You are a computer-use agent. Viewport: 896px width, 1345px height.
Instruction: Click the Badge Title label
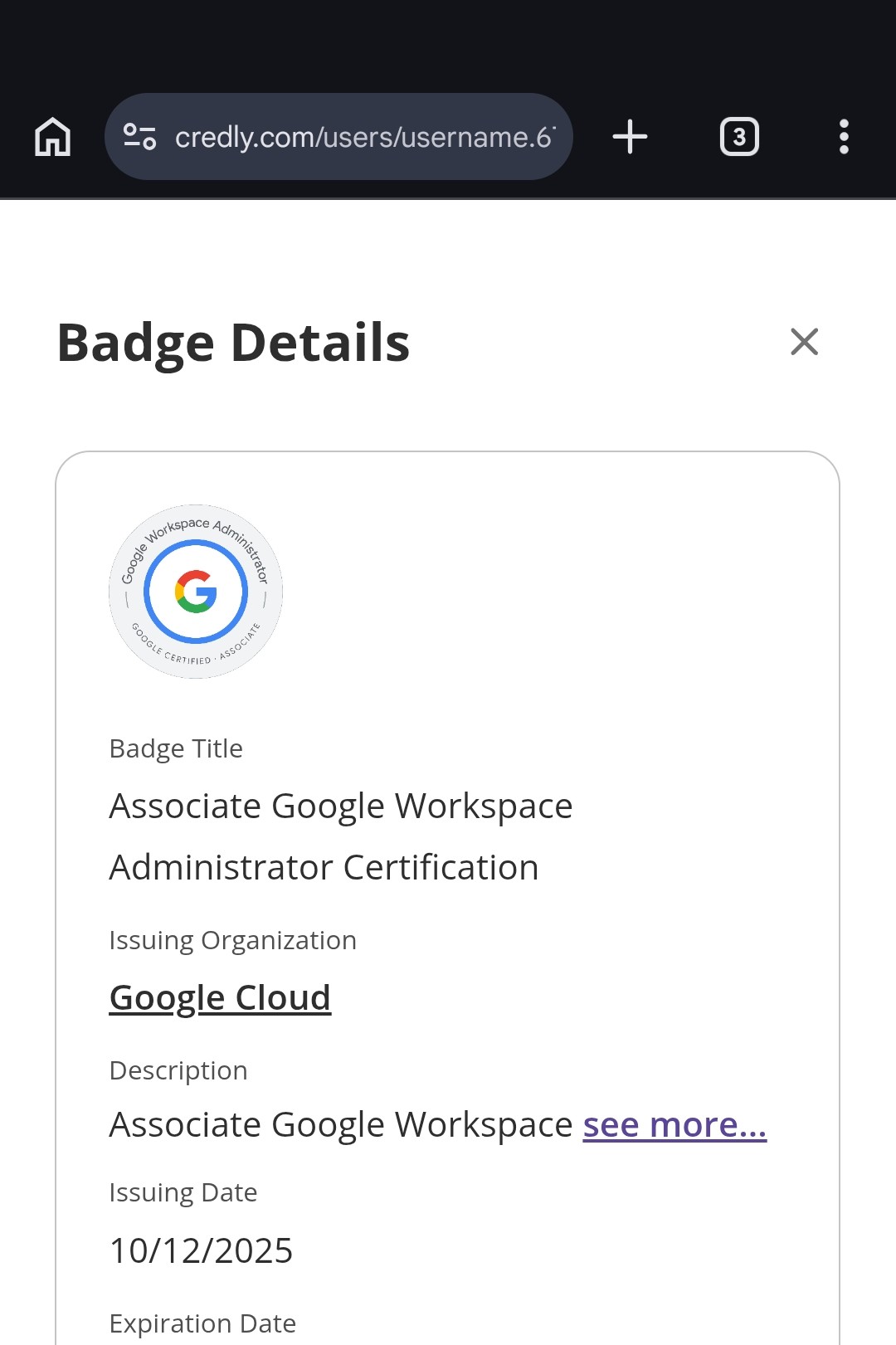coord(176,748)
